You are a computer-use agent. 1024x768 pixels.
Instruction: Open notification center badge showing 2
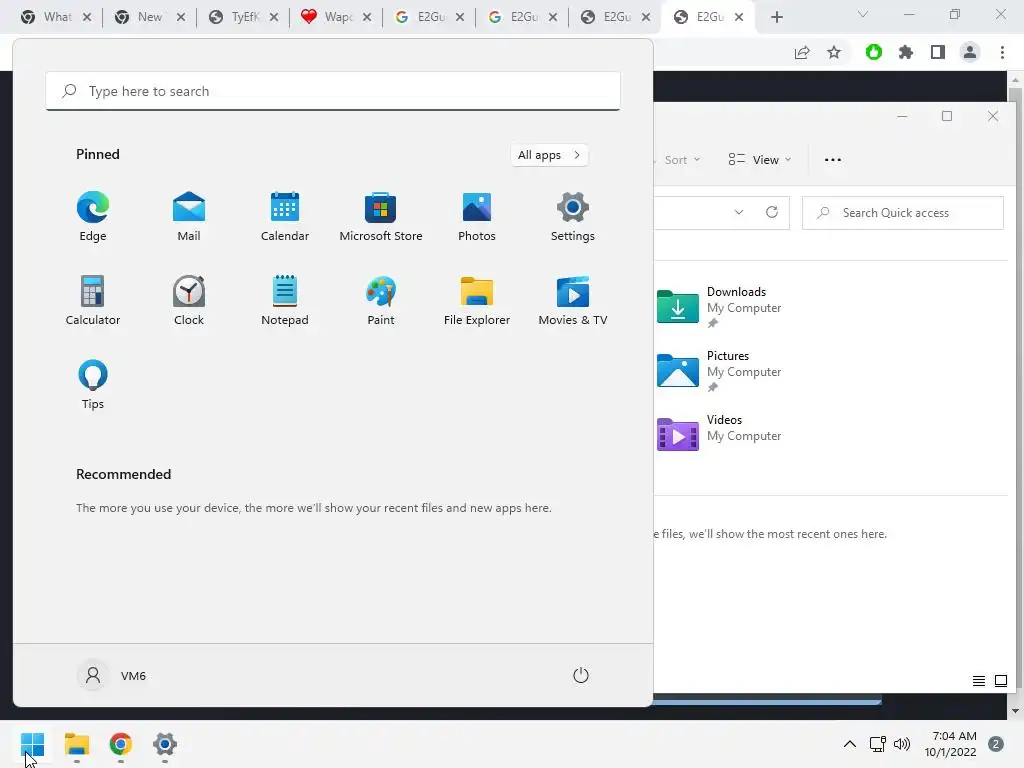click(x=996, y=744)
